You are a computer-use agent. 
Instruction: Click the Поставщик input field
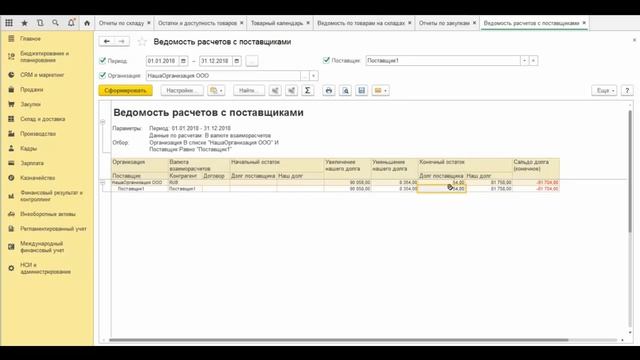click(443, 60)
